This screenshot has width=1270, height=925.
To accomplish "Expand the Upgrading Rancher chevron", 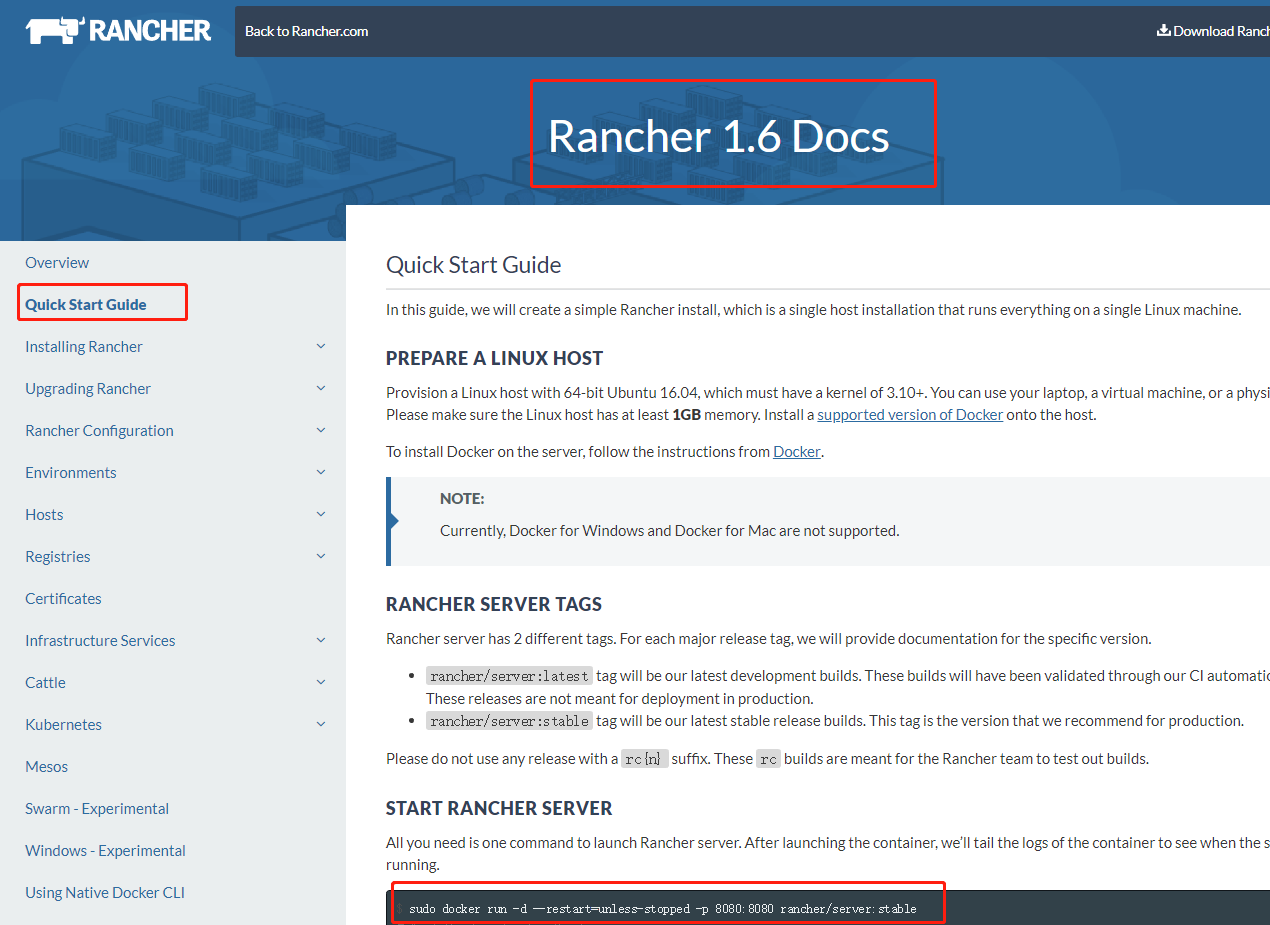I will click(x=321, y=388).
